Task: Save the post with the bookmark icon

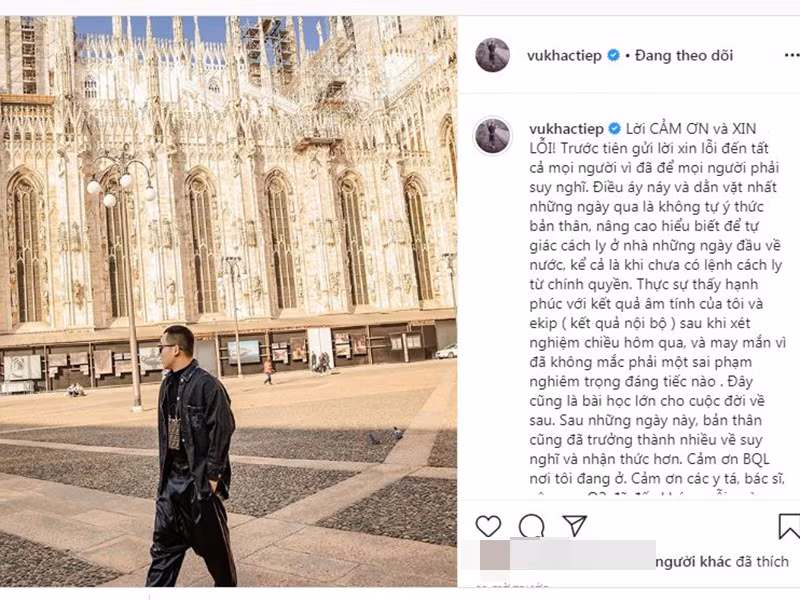Action: pyautogui.click(x=789, y=526)
